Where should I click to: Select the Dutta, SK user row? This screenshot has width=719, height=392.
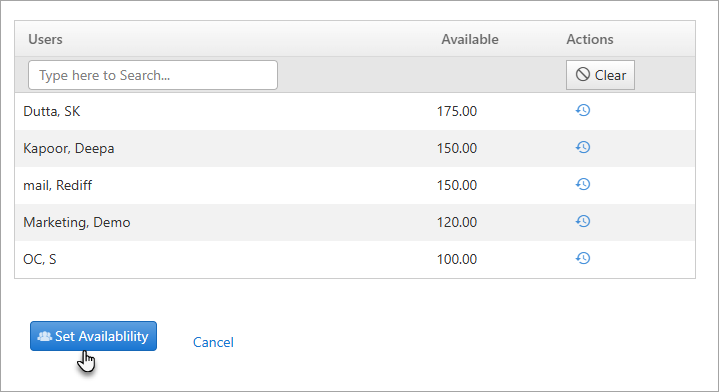tap(355, 111)
